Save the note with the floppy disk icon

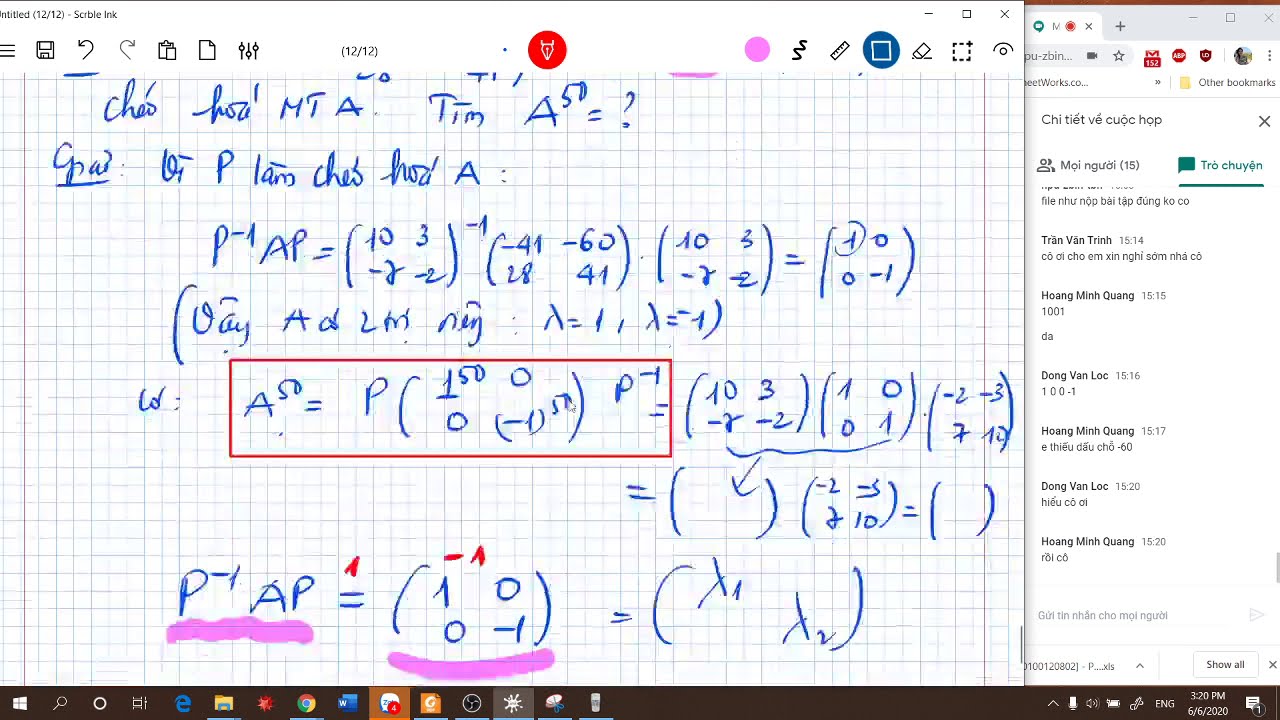(45, 50)
